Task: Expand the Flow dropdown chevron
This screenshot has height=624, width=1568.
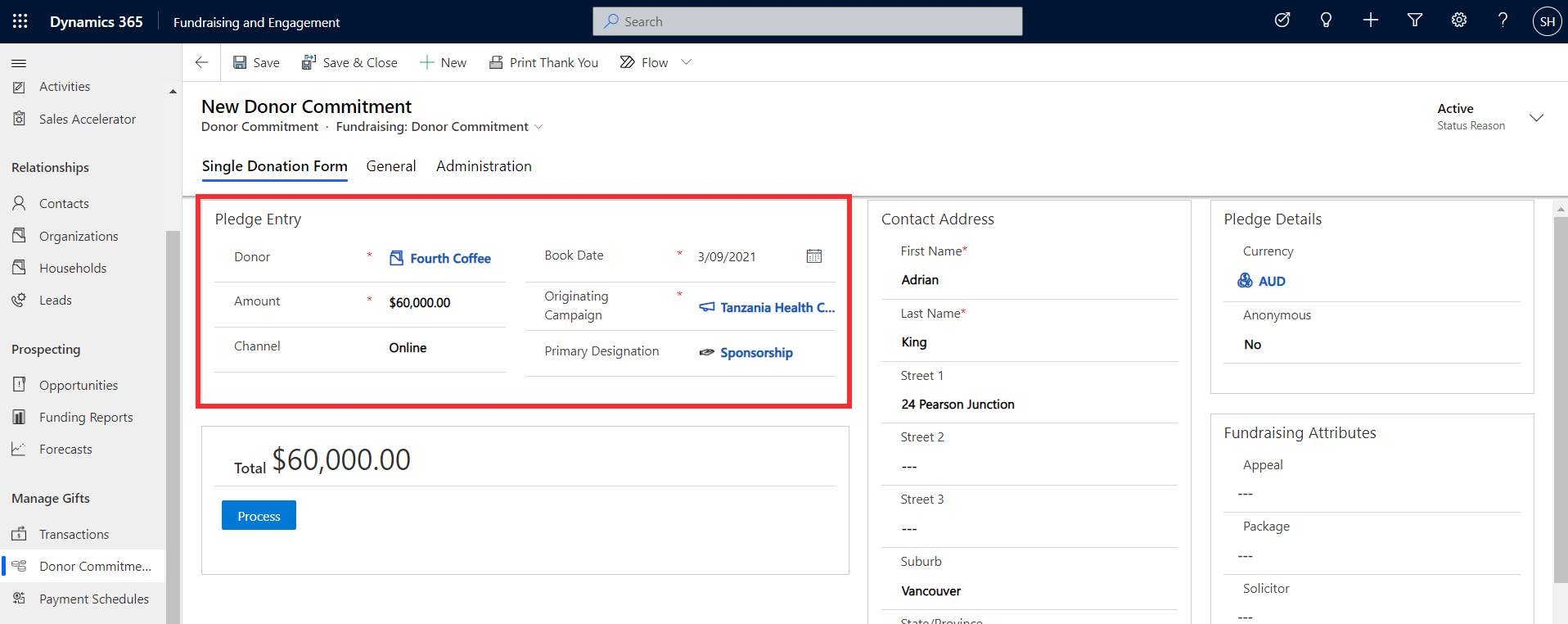Action: (x=687, y=62)
